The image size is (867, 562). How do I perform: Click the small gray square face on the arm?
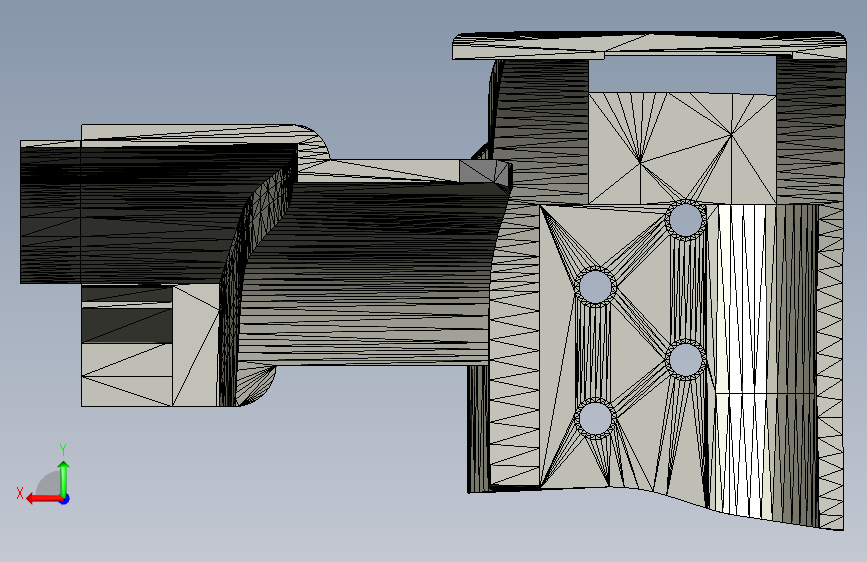(x=484, y=171)
